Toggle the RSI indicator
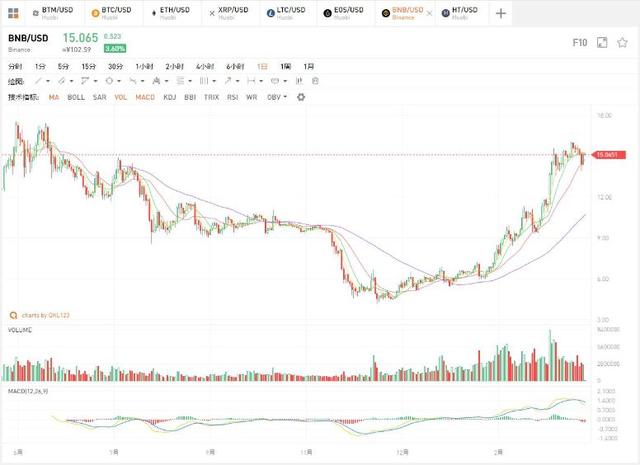The width and height of the screenshot is (640, 465). point(233,97)
